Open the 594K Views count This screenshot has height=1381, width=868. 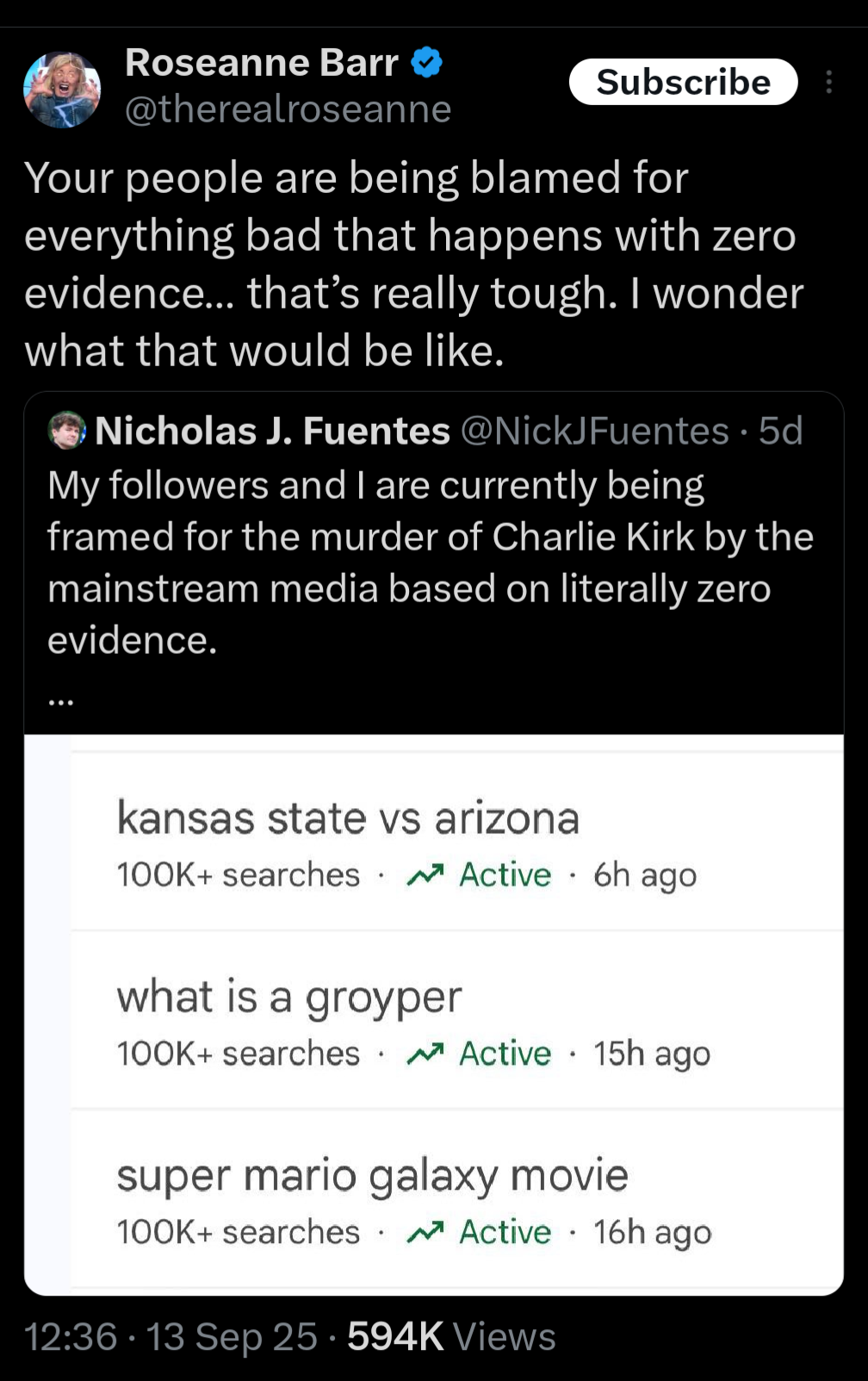pos(451,1337)
